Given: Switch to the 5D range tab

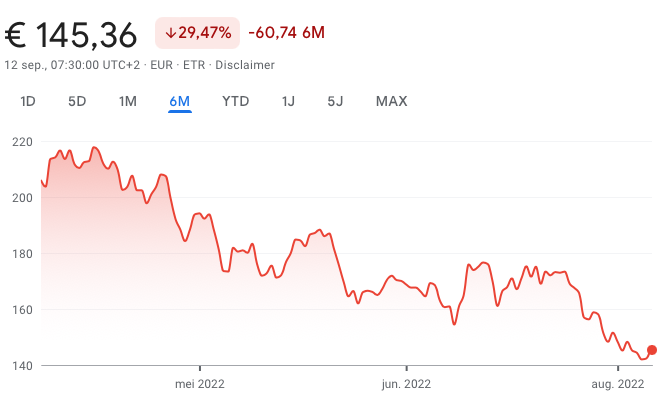Looking at the screenshot, I should [77, 101].
